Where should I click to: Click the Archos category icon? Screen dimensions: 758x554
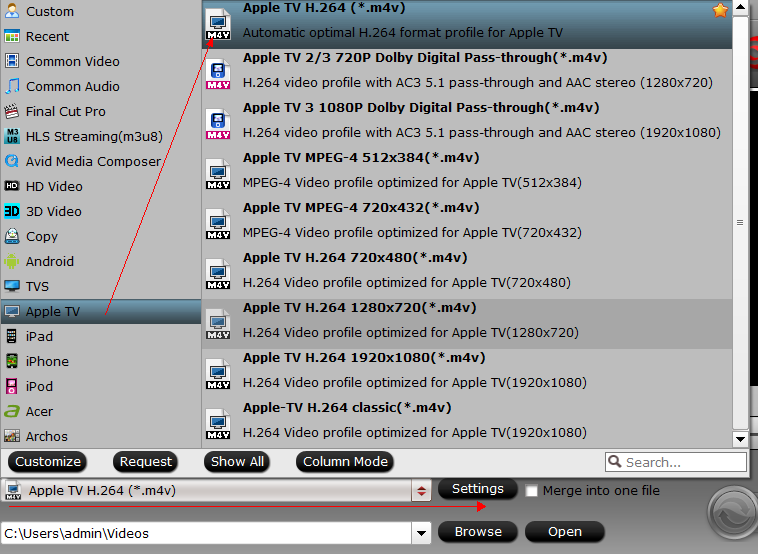pyautogui.click(x=12, y=436)
